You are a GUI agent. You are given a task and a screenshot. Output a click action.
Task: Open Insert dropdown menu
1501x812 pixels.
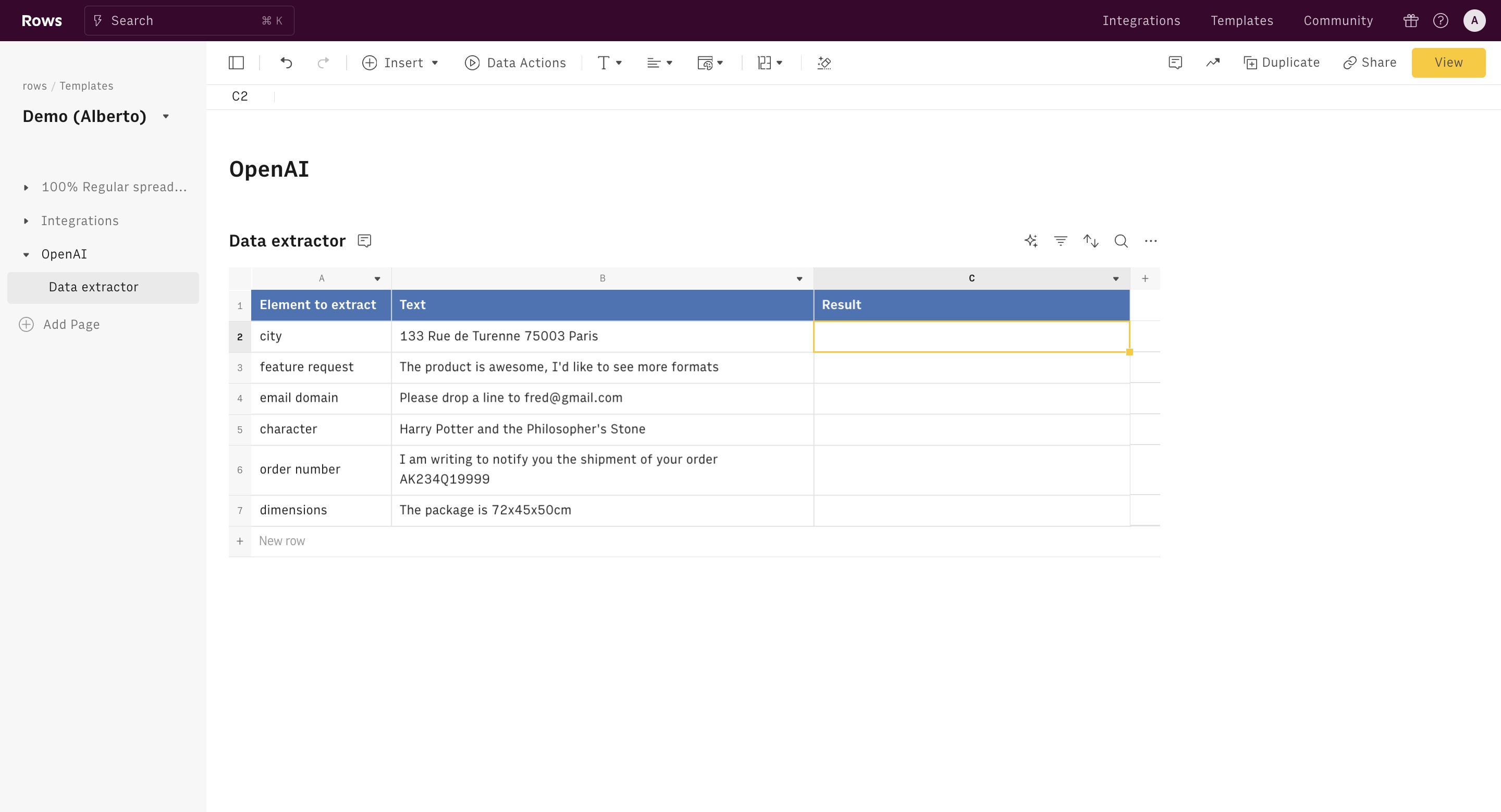[x=400, y=63]
